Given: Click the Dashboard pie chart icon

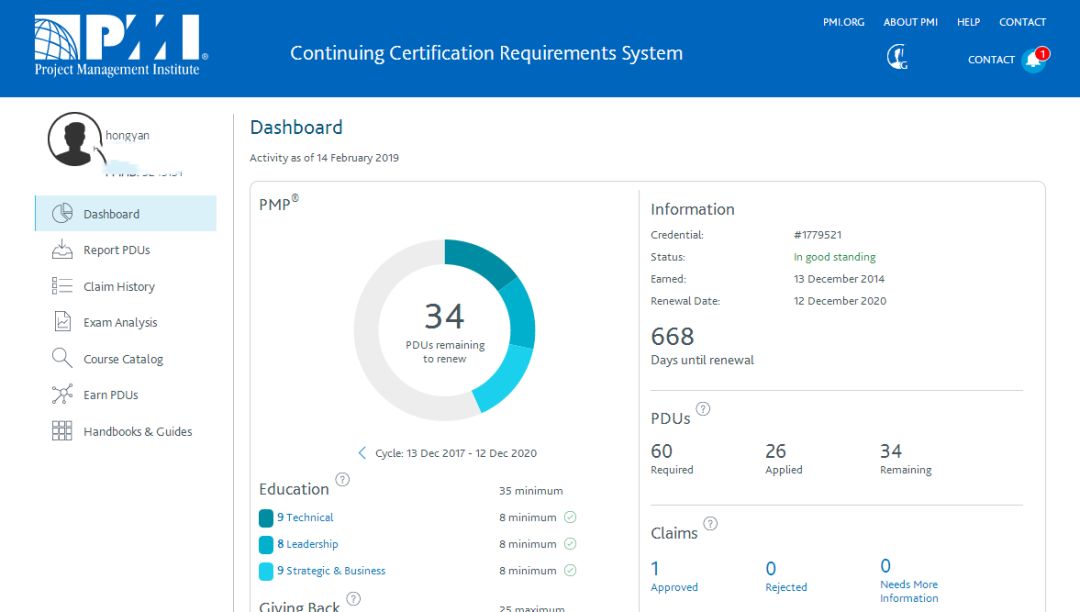Looking at the screenshot, I should pyautogui.click(x=62, y=213).
